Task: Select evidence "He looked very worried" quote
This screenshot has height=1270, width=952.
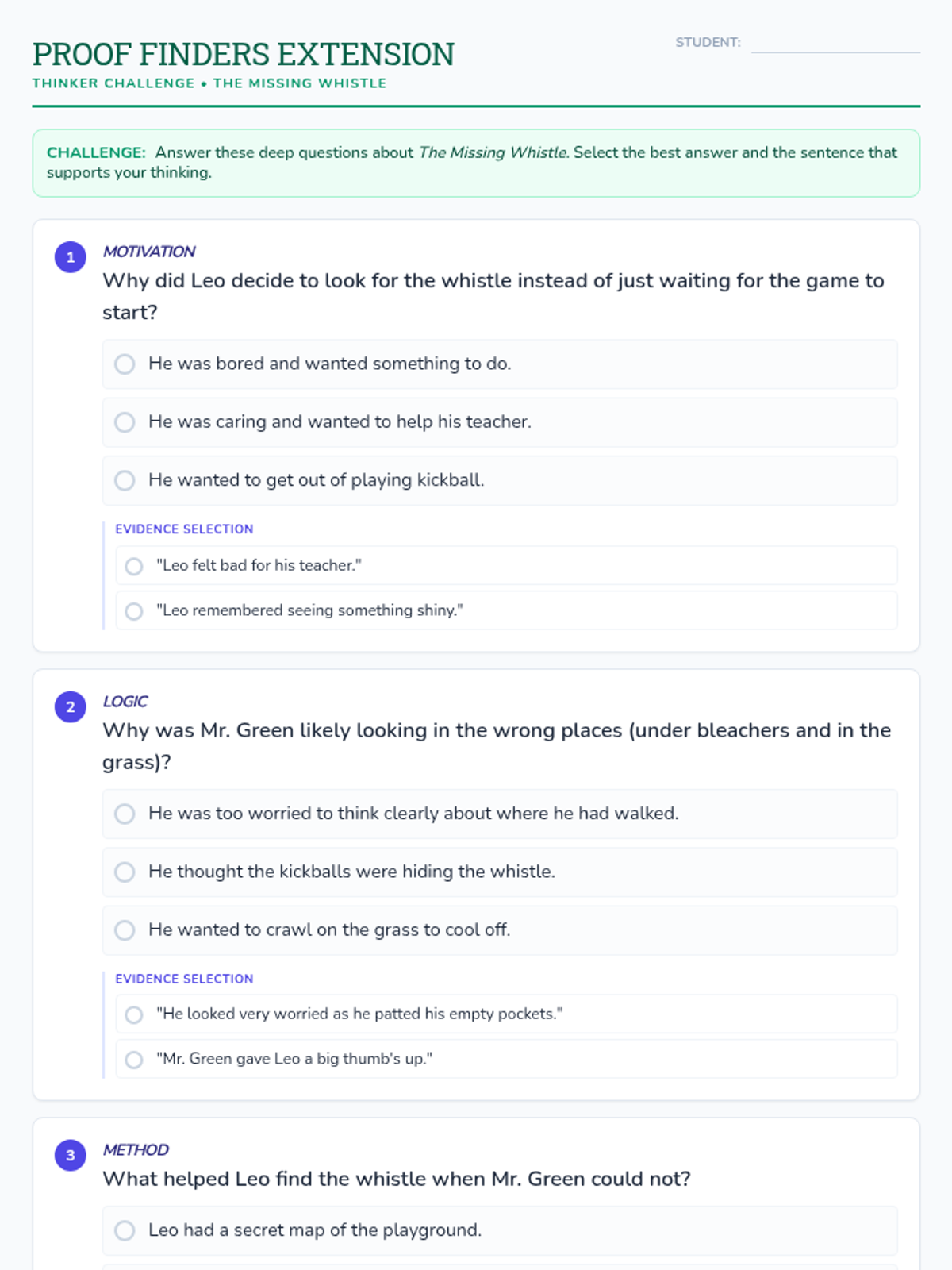Action: point(134,1014)
